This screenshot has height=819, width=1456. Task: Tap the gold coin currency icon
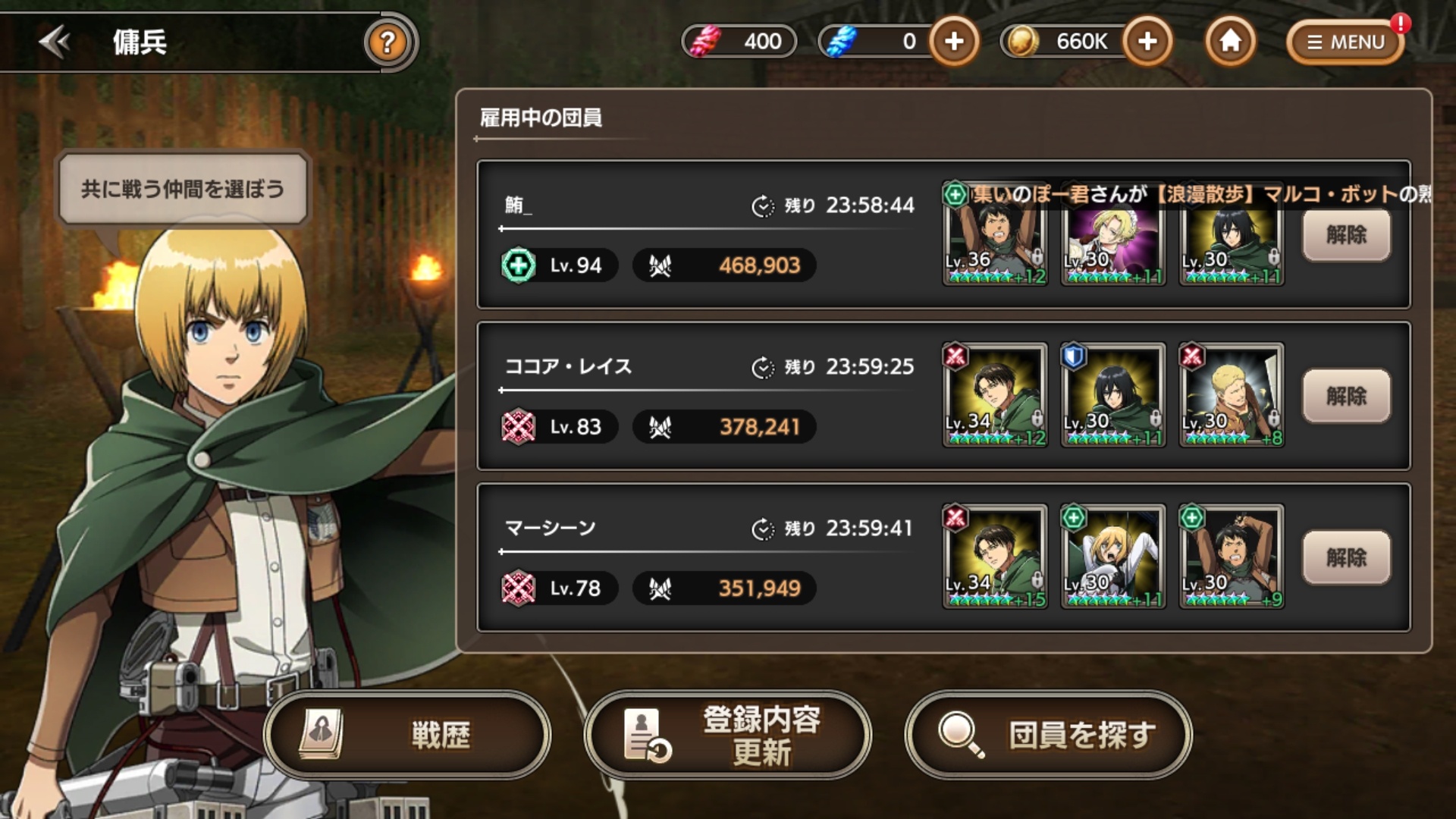pos(1023,41)
